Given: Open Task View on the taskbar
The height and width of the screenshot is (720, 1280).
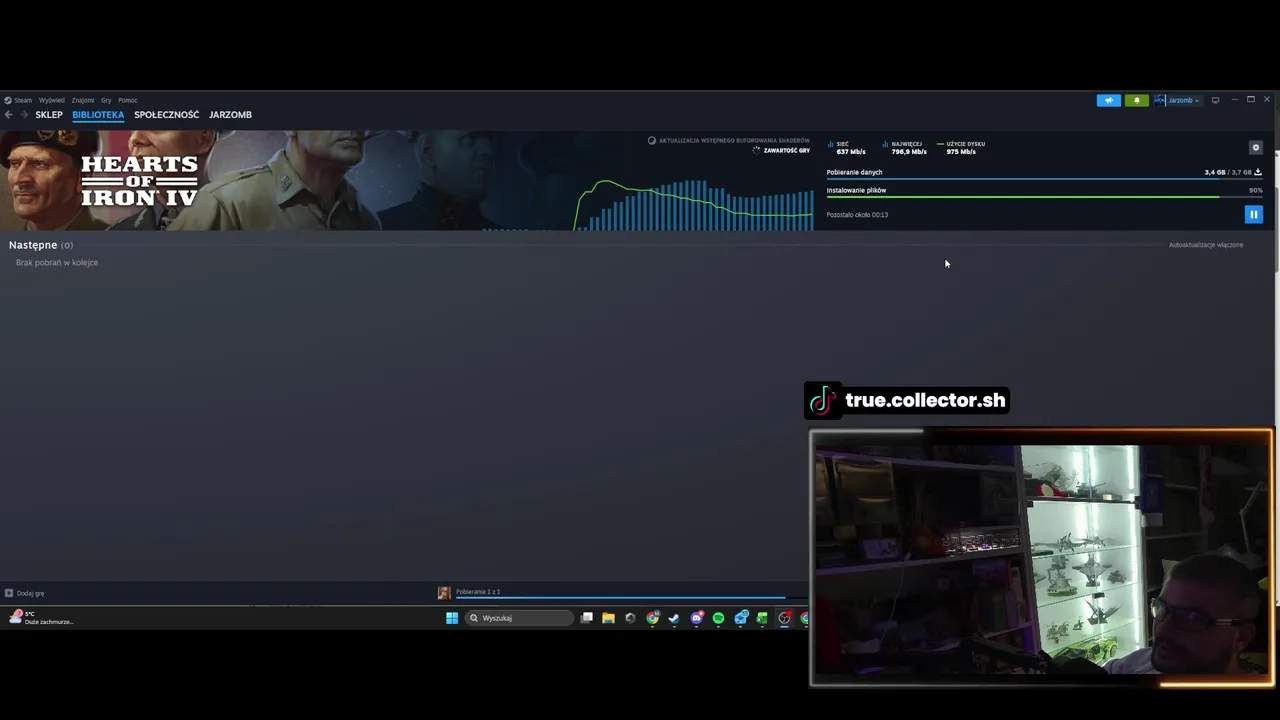Looking at the screenshot, I should tap(587, 618).
